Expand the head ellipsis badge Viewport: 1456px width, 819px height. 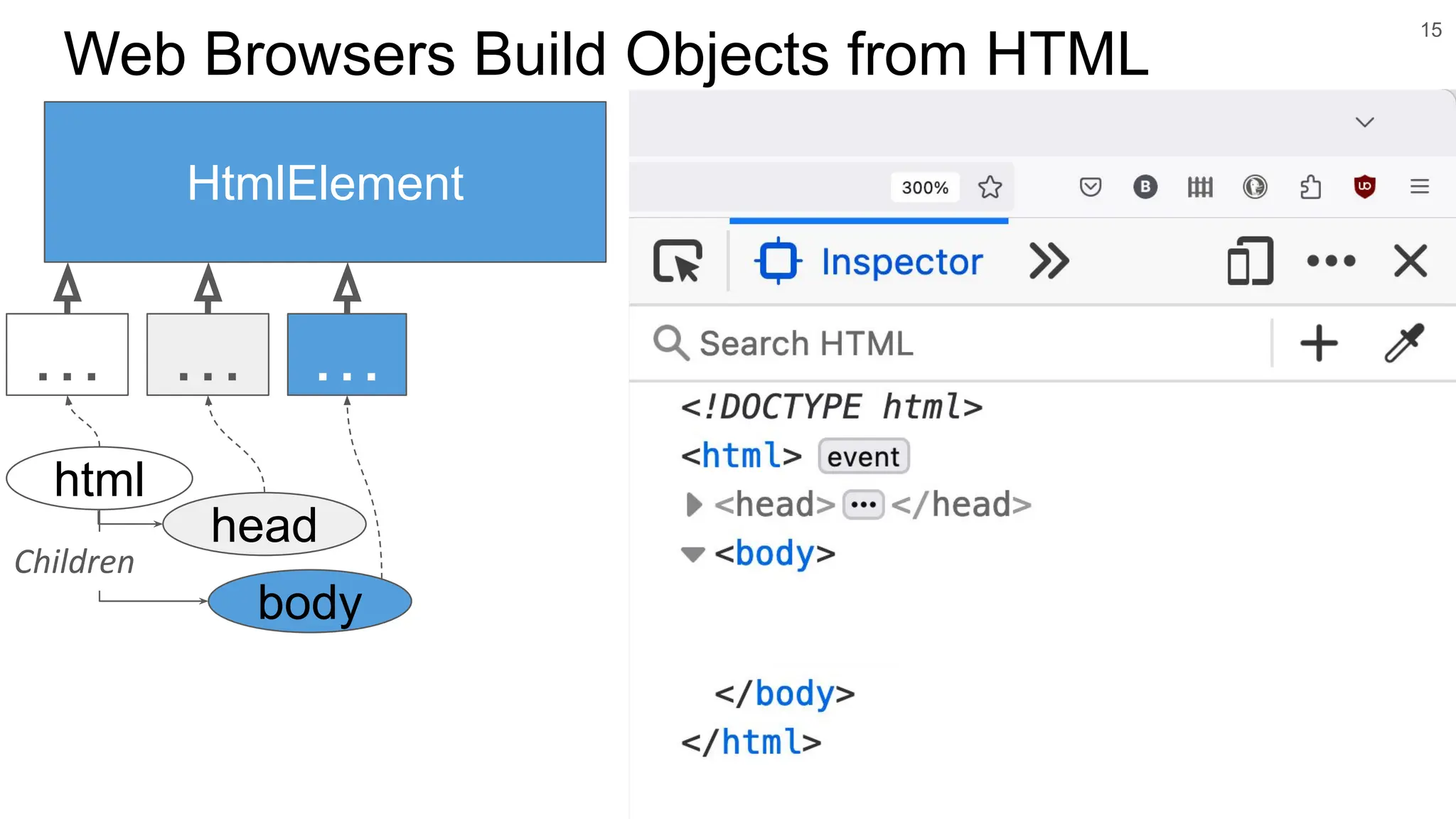(863, 505)
